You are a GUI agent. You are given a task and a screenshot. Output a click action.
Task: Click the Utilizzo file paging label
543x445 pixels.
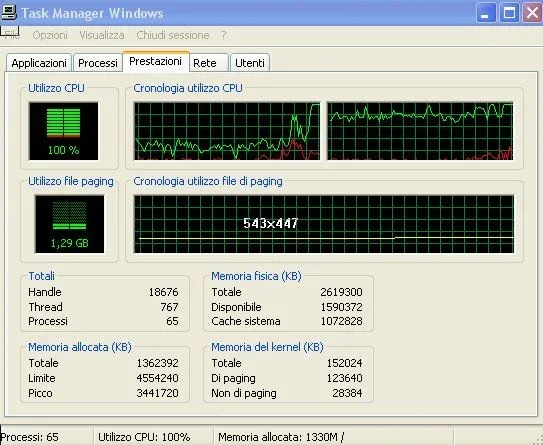[x=71, y=181]
